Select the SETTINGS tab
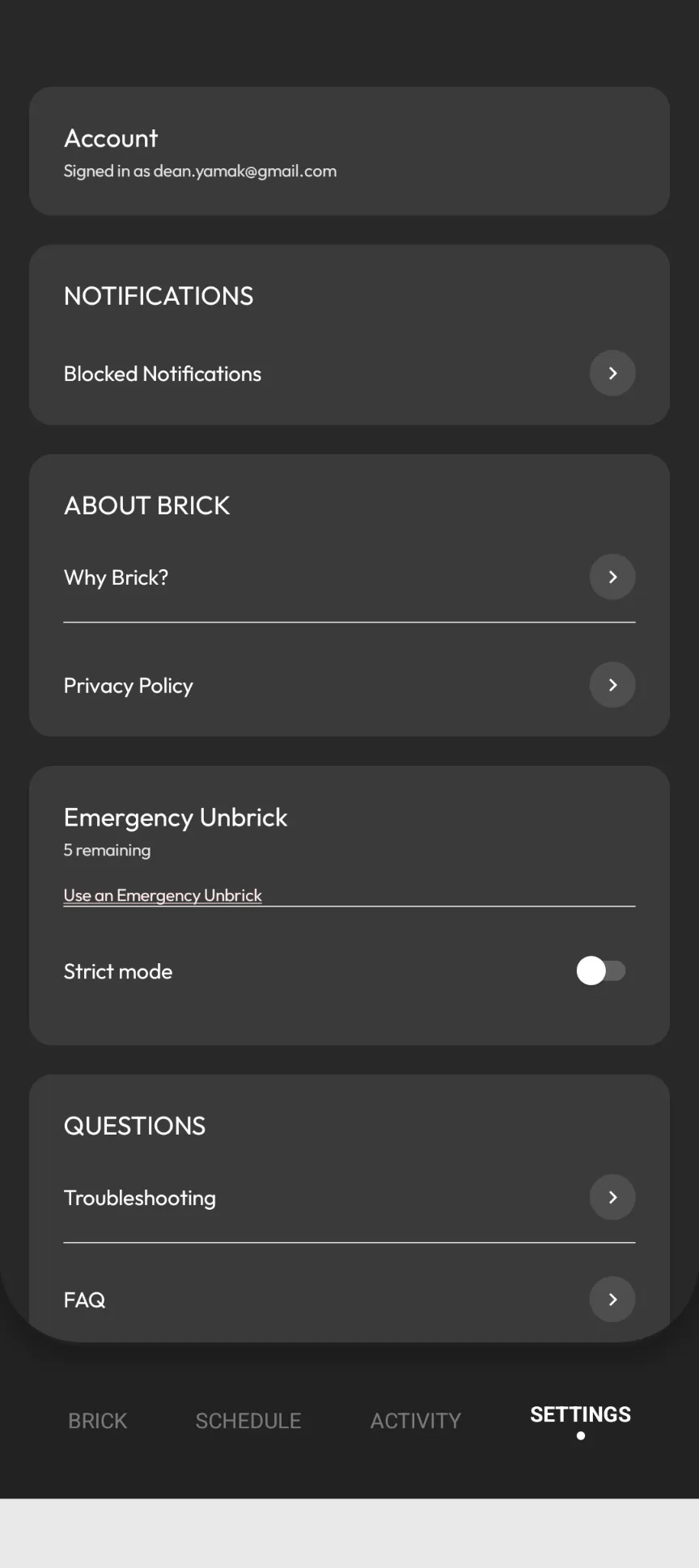The width and height of the screenshot is (699, 1568). 580,1415
